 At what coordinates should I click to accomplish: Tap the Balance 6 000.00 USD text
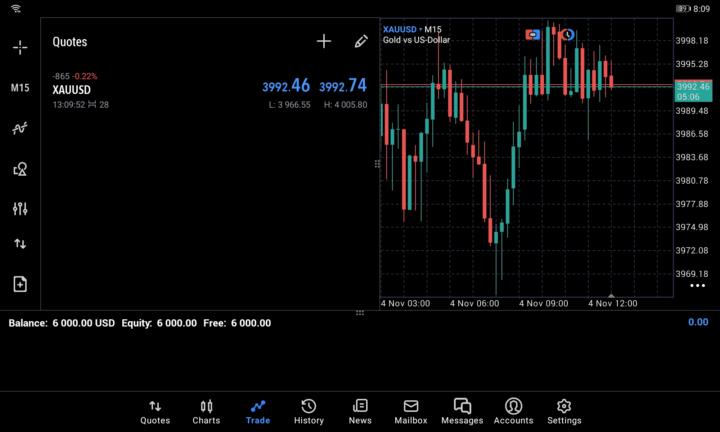point(62,323)
